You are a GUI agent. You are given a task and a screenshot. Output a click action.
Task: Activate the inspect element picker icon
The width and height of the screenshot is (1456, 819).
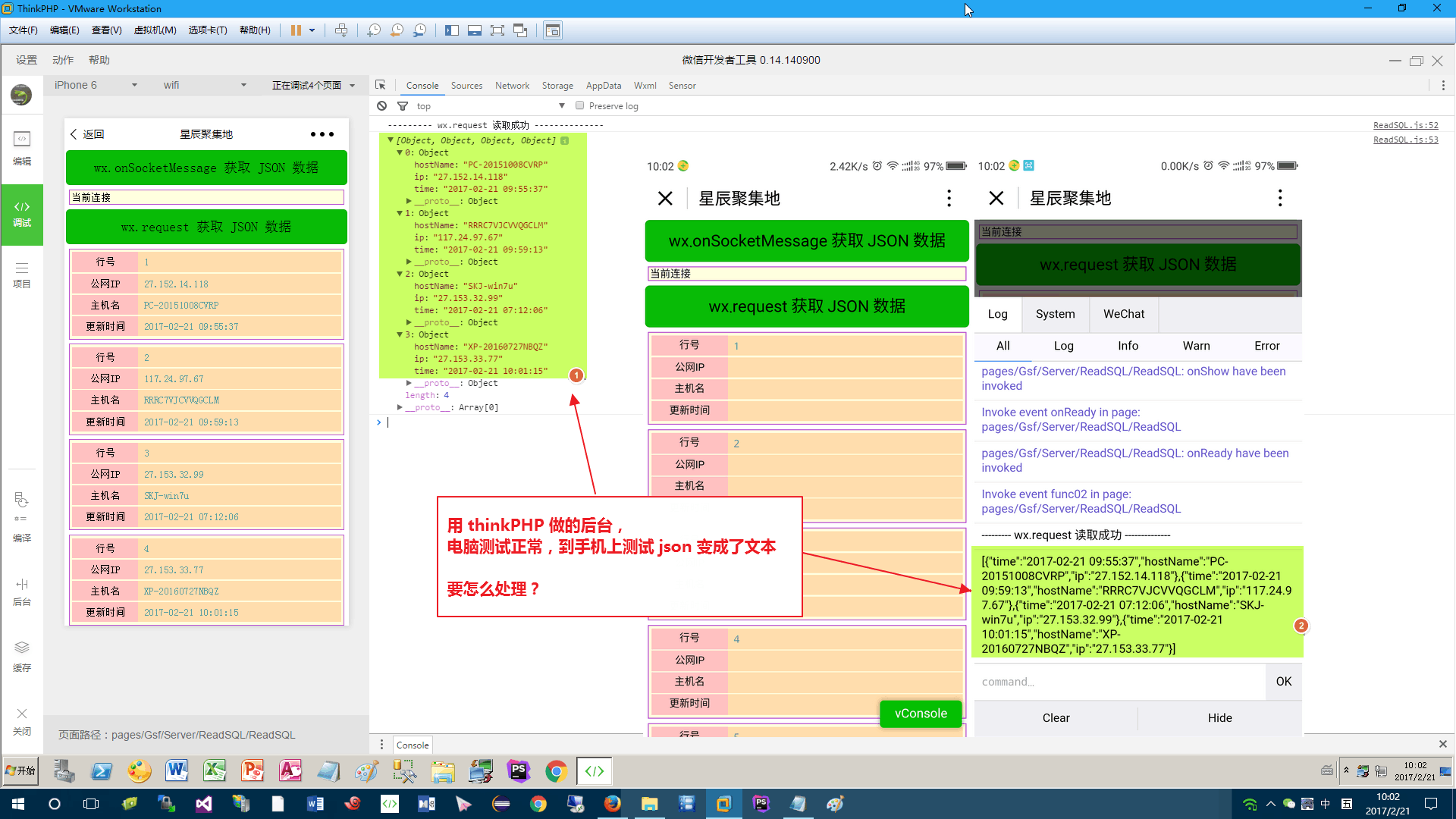click(x=381, y=85)
